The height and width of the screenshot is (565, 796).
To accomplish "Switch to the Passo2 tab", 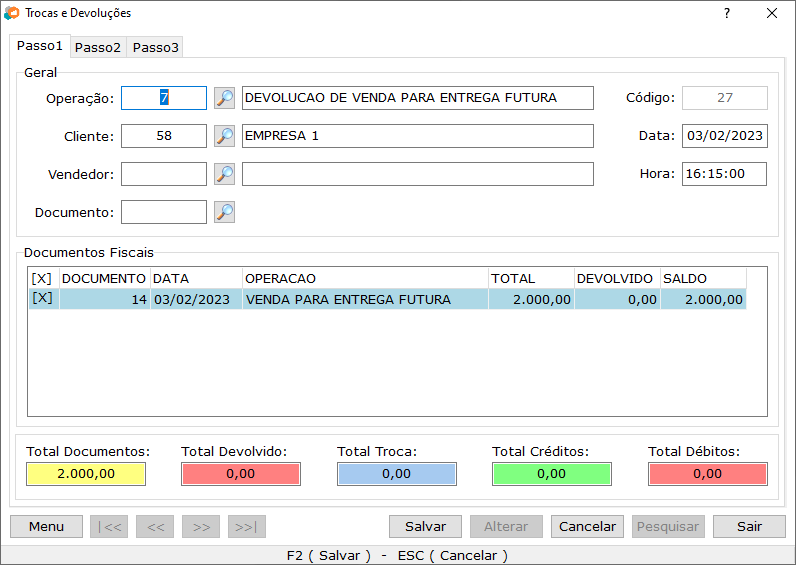I will (98, 48).
